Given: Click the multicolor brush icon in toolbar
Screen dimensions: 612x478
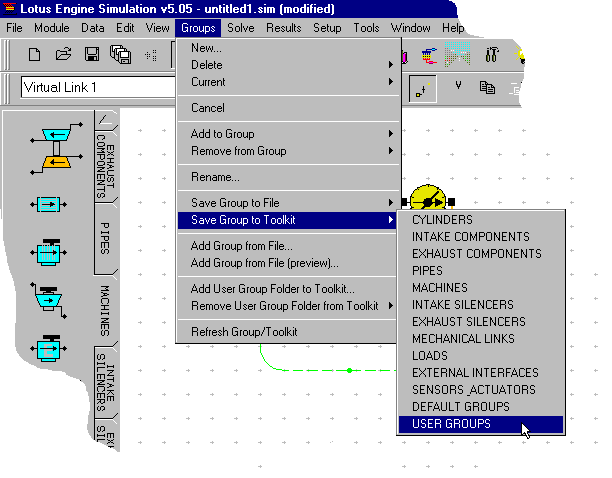Looking at the screenshot, I should 429,55.
